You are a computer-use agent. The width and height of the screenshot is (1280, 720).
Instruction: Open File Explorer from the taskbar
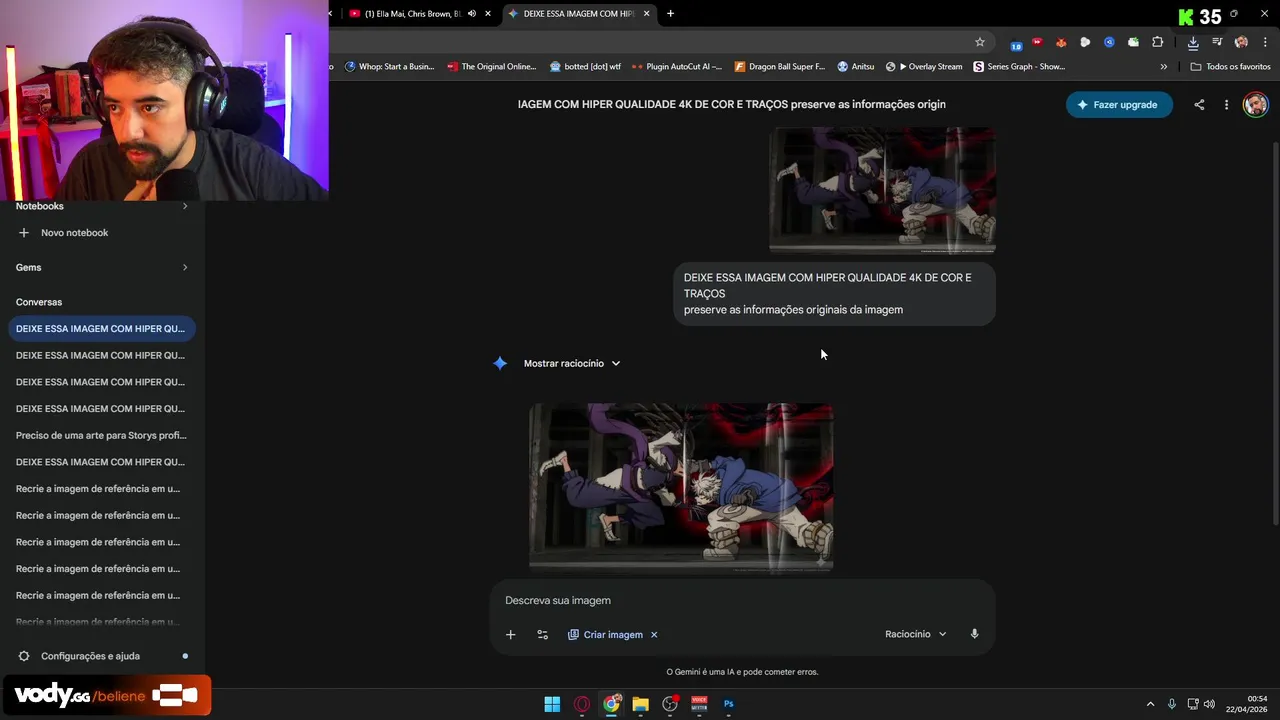coord(640,704)
